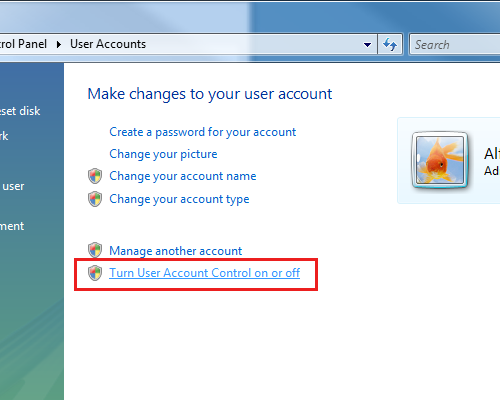This screenshot has width=500, height=400.
Task: Open the Change your account type link
Action: point(179,199)
